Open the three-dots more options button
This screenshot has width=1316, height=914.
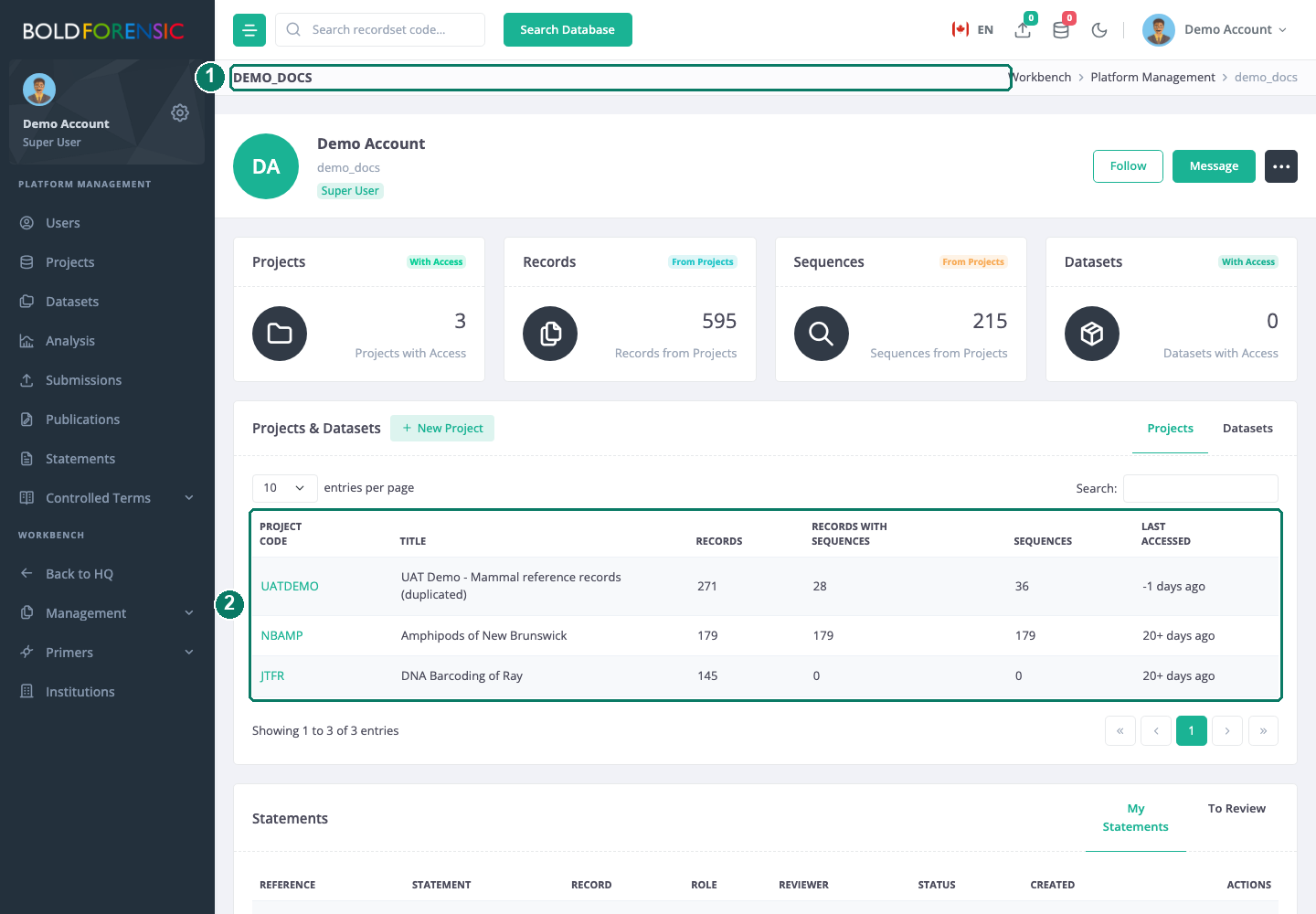(x=1281, y=166)
